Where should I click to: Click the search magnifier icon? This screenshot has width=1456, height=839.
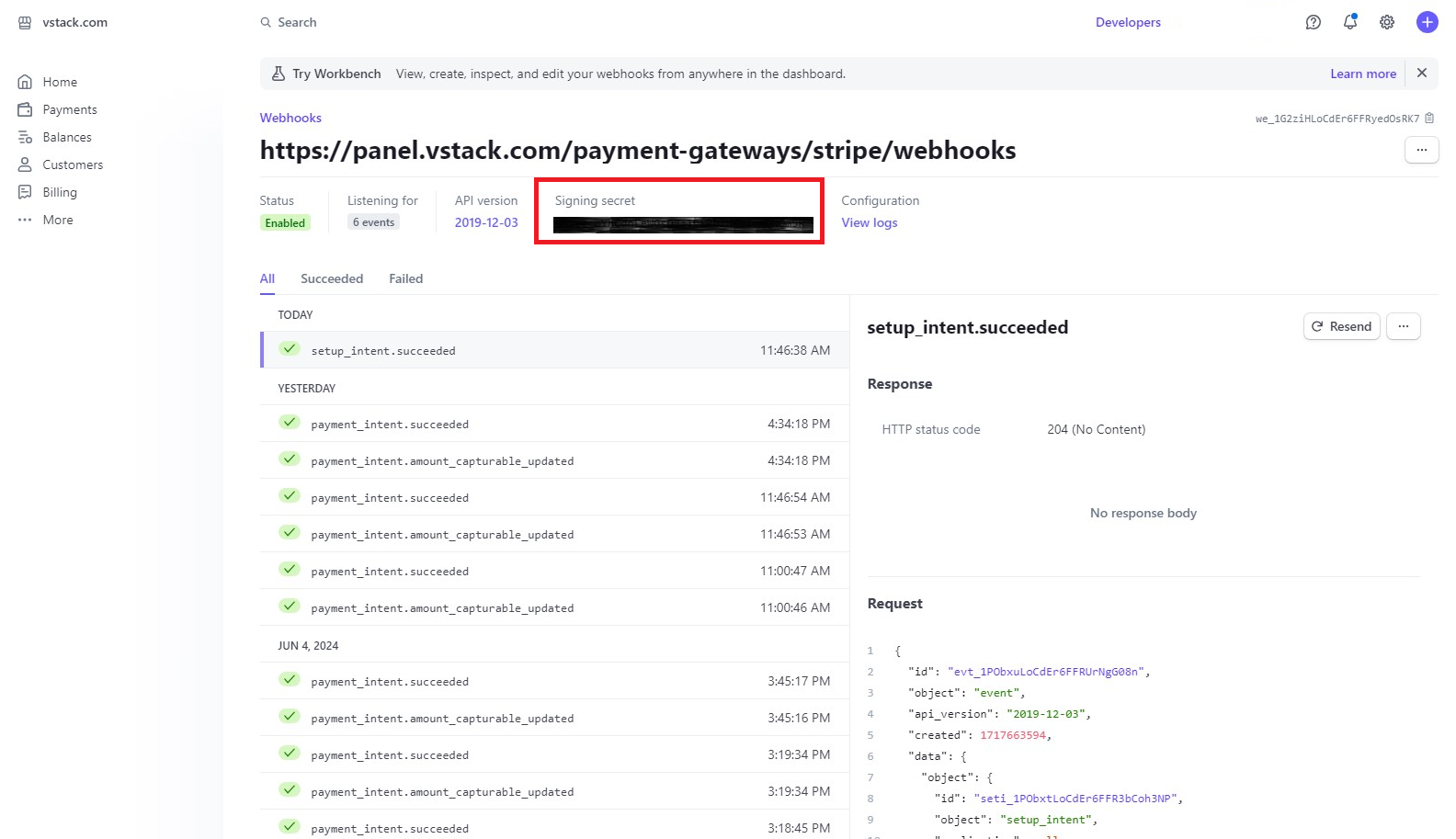pos(266,22)
